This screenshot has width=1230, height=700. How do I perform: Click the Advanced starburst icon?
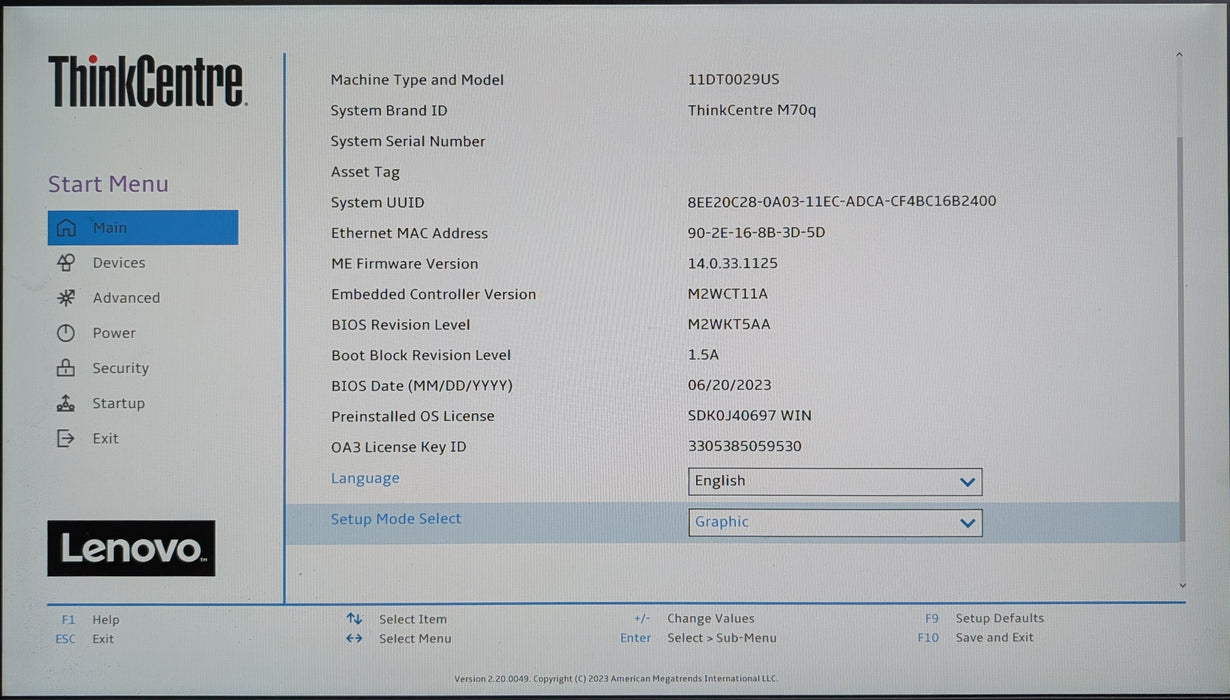coord(66,298)
